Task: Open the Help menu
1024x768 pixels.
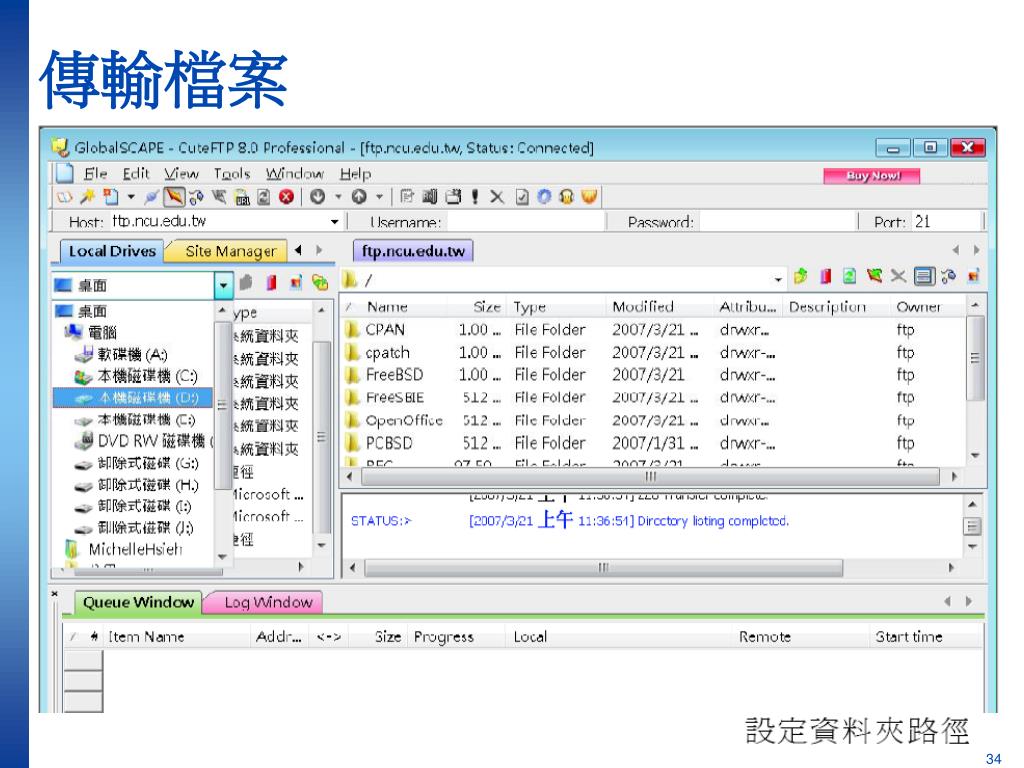Action: click(x=355, y=174)
